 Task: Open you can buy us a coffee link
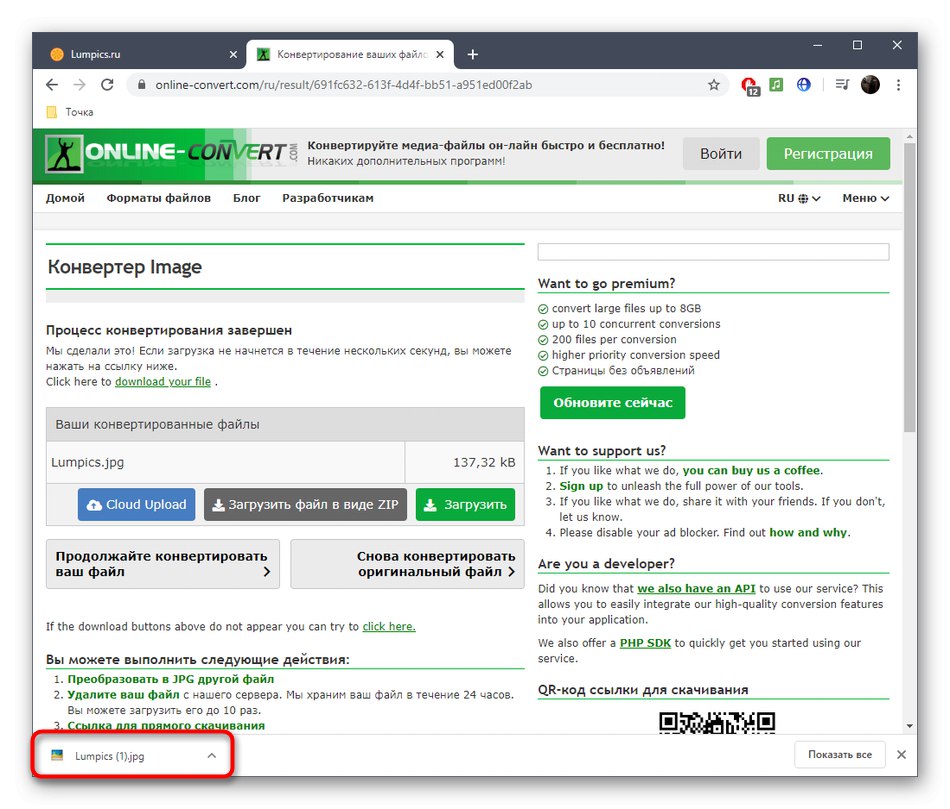coord(752,470)
